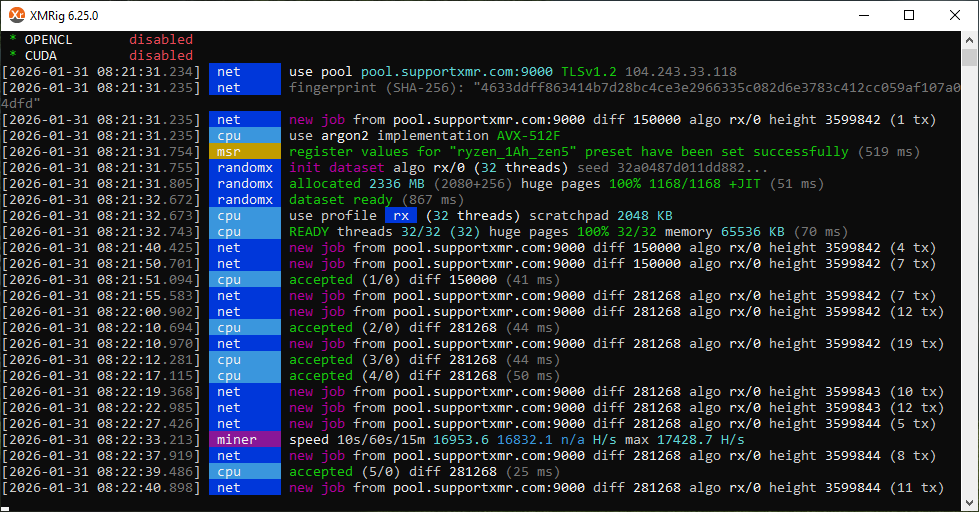Click the 'AVX-512F' argon2 implementation text

[529, 135]
